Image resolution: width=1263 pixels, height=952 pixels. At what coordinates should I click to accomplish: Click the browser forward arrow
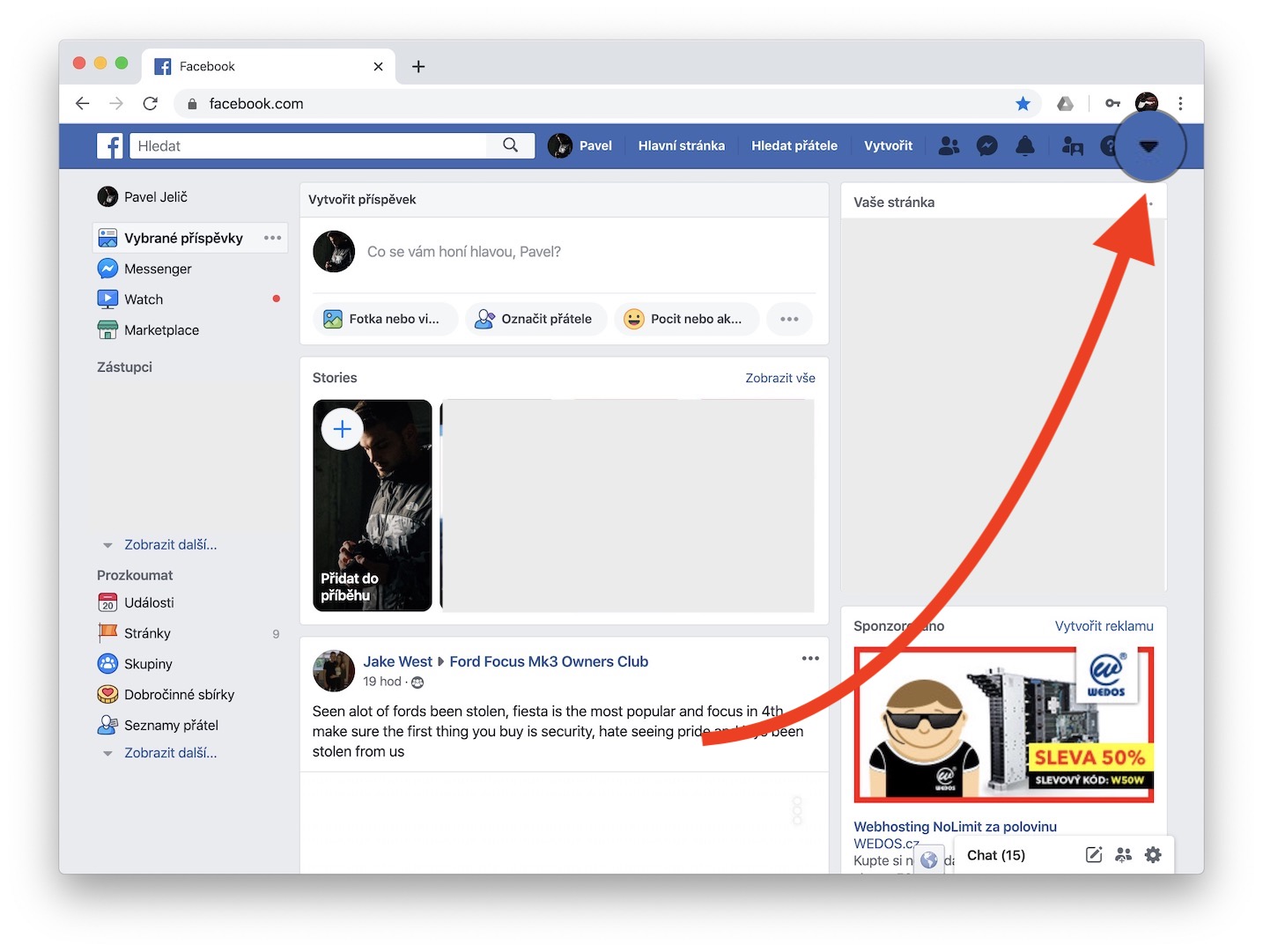click(116, 104)
